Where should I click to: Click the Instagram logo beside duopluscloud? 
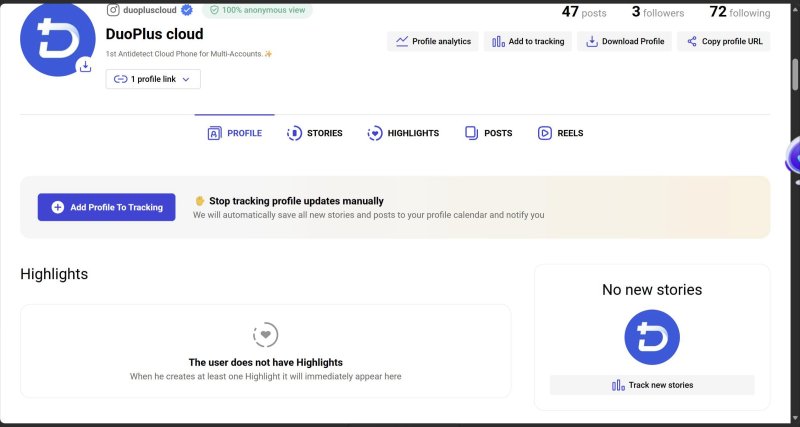tap(113, 10)
